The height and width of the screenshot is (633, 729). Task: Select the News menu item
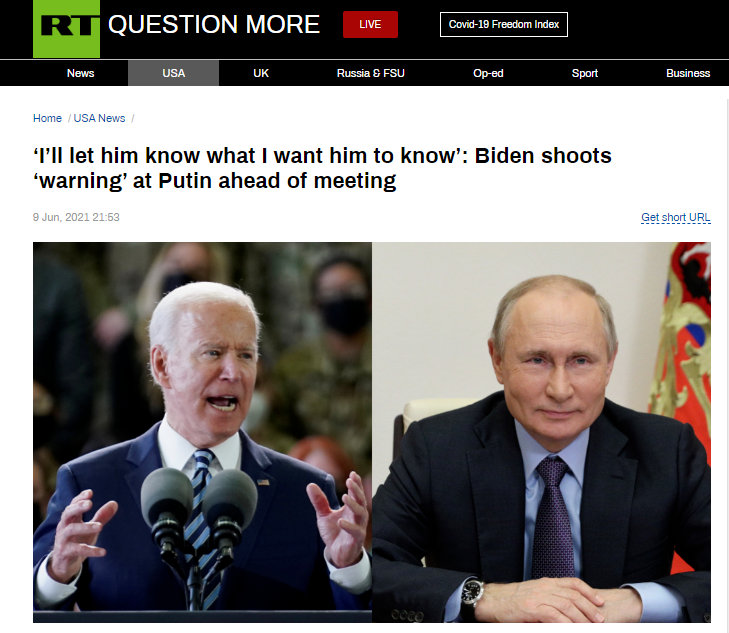[x=80, y=73]
